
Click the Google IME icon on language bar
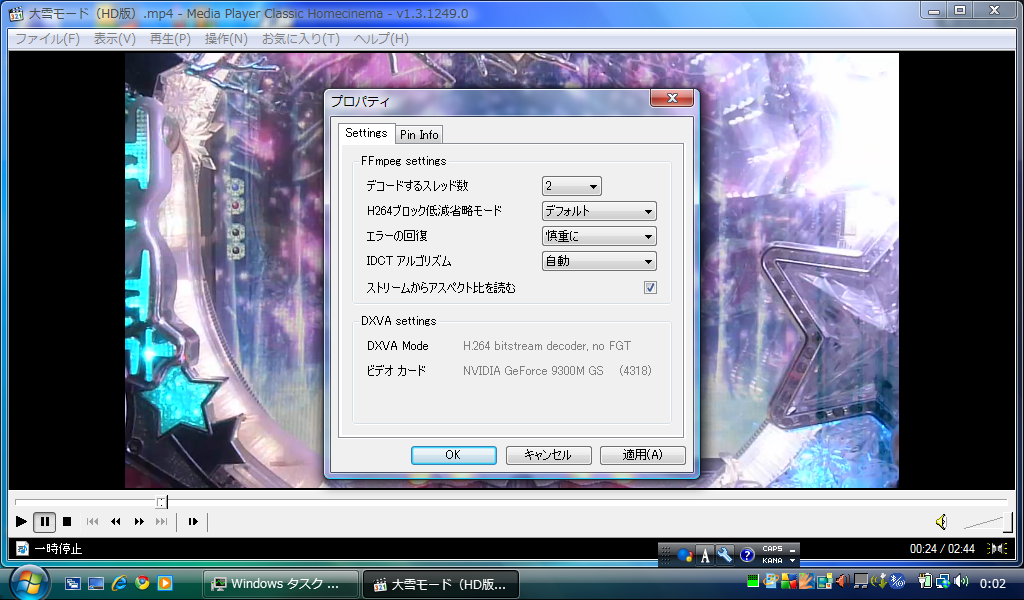(684, 556)
